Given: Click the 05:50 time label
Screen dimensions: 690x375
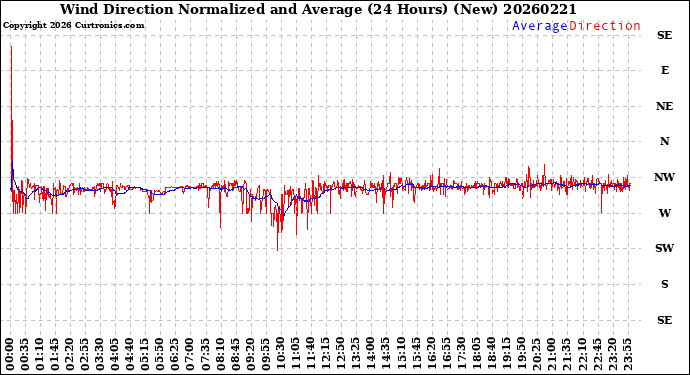Looking at the screenshot, I should (160, 355).
